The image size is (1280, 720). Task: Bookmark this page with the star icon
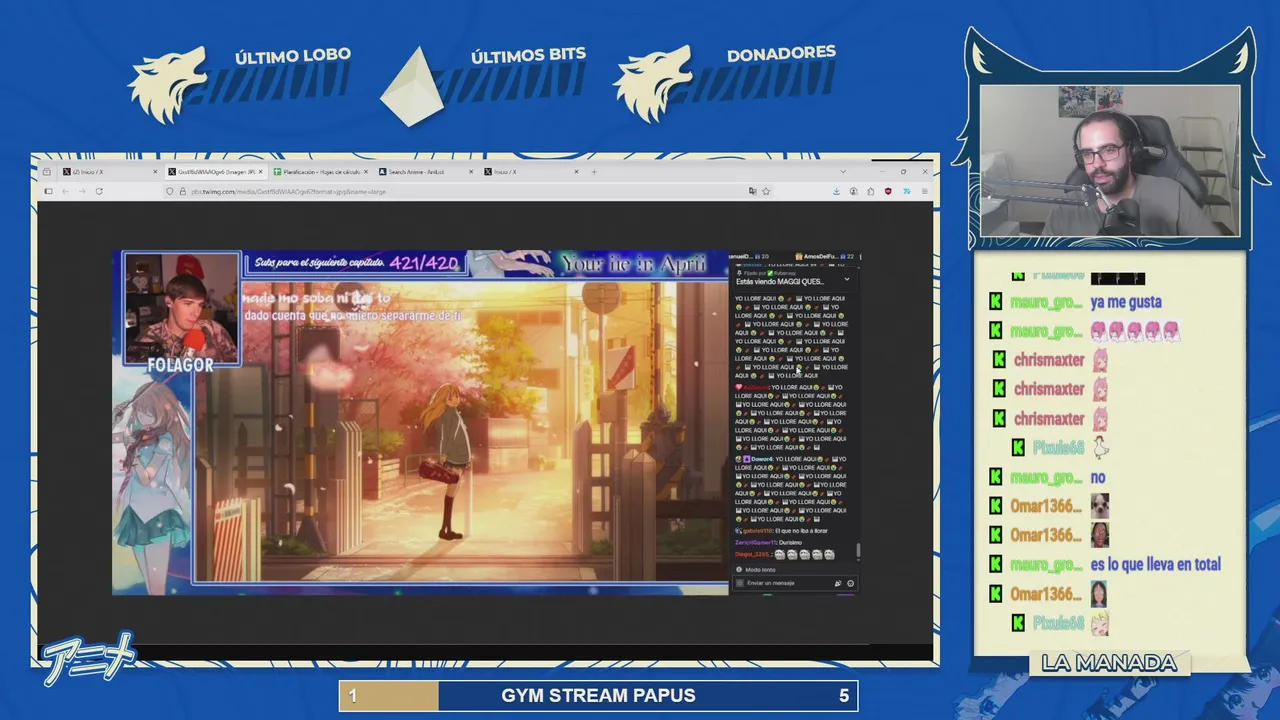pos(766,191)
